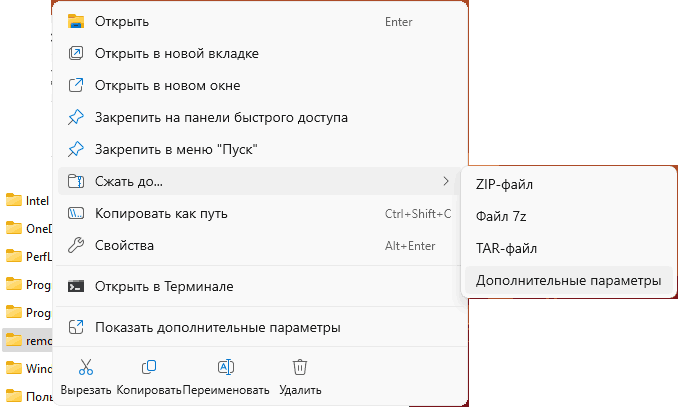
Task: Choose Показать дополнительные параметры
Action: (x=259, y=327)
